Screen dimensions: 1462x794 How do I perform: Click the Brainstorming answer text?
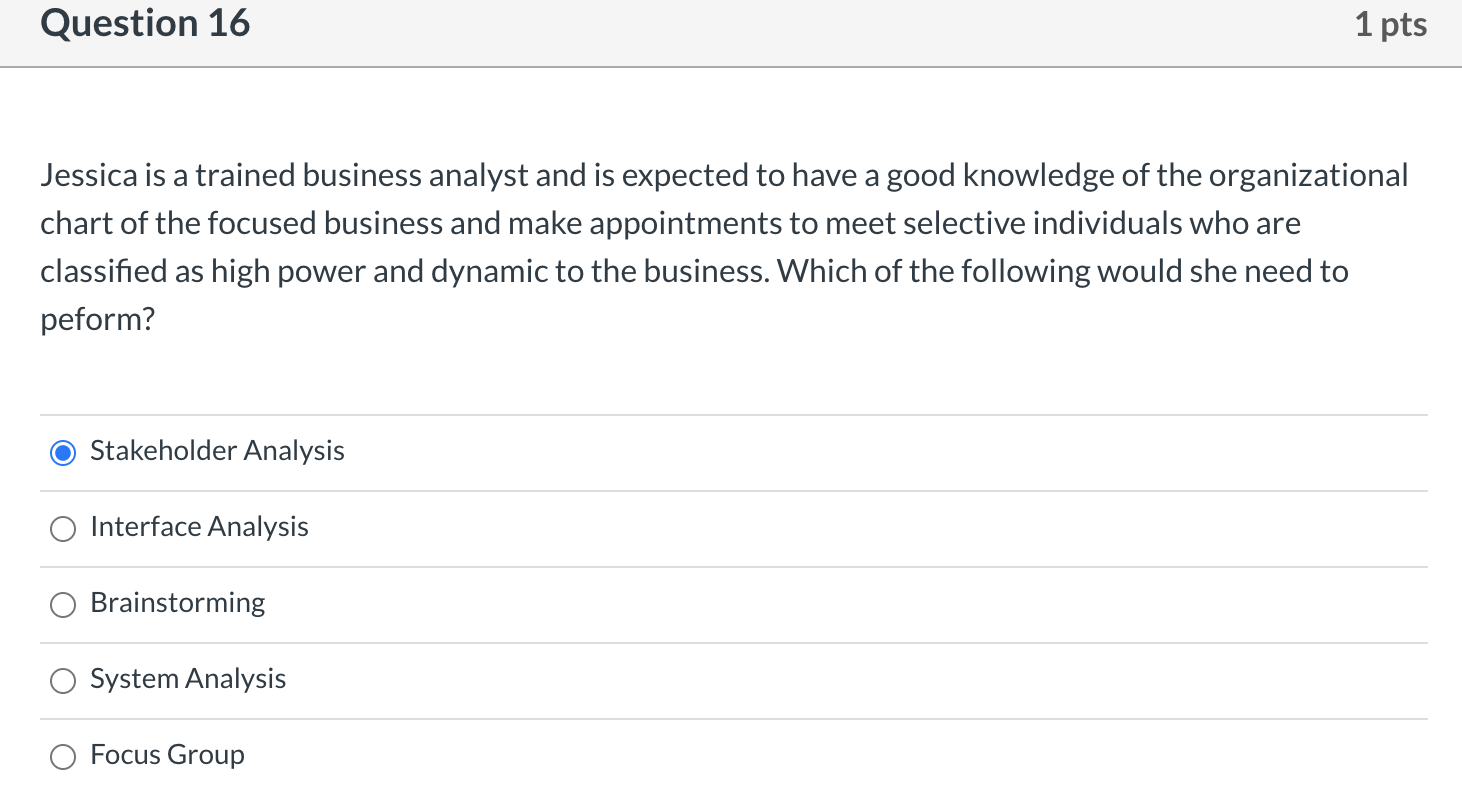tap(177, 603)
